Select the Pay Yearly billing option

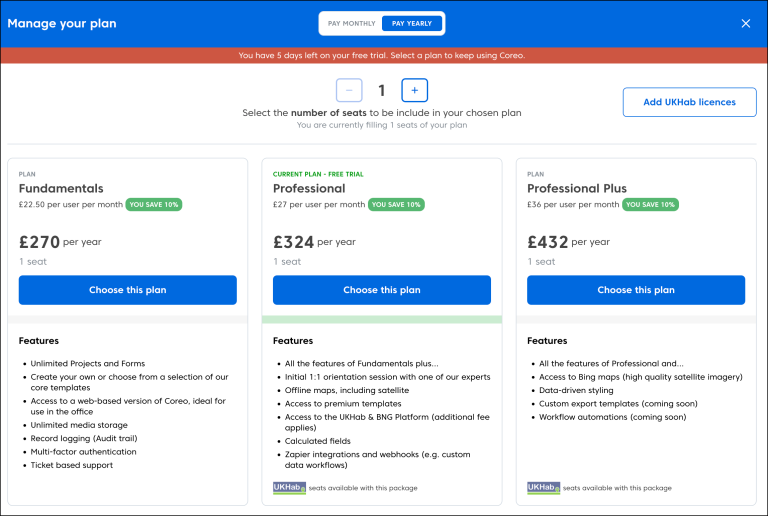click(x=412, y=23)
